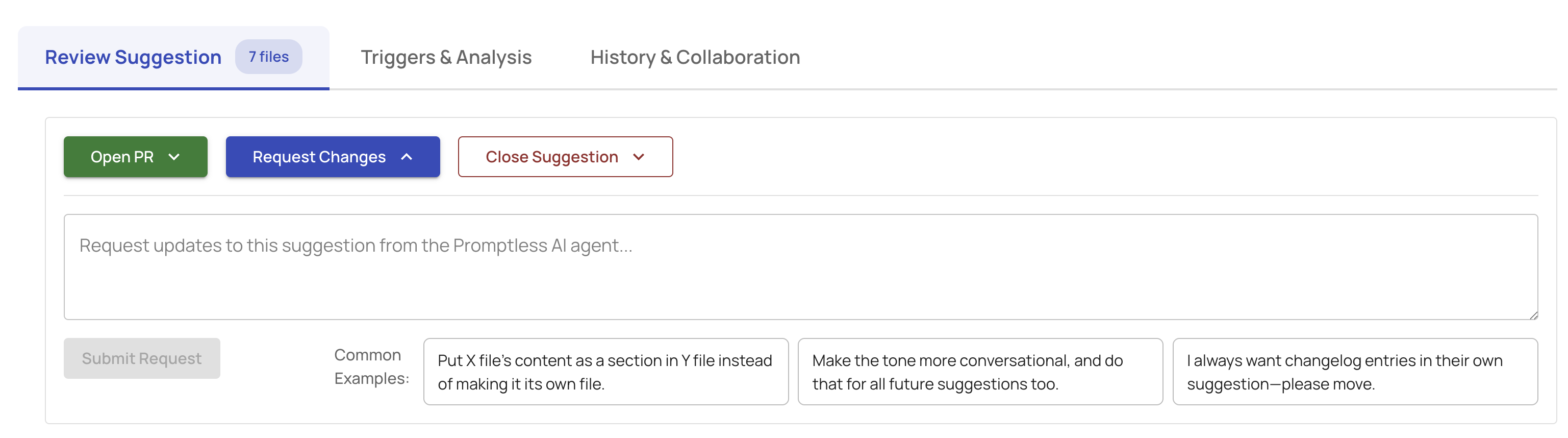Click the down chevron on Open PR
This screenshot has width=1568, height=438.
[x=174, y=157]
